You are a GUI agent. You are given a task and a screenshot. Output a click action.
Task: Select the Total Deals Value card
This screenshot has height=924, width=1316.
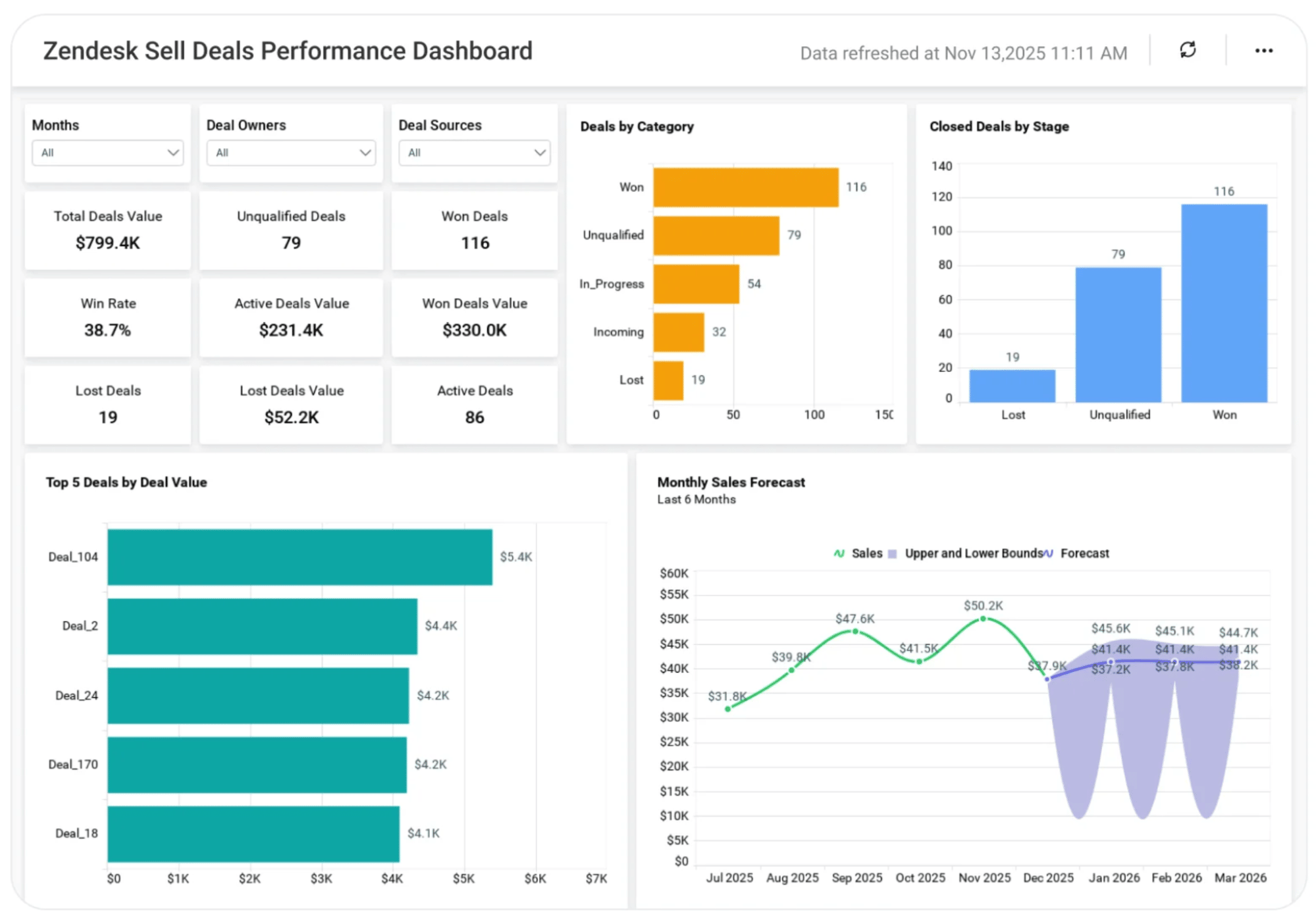point(108,230)
